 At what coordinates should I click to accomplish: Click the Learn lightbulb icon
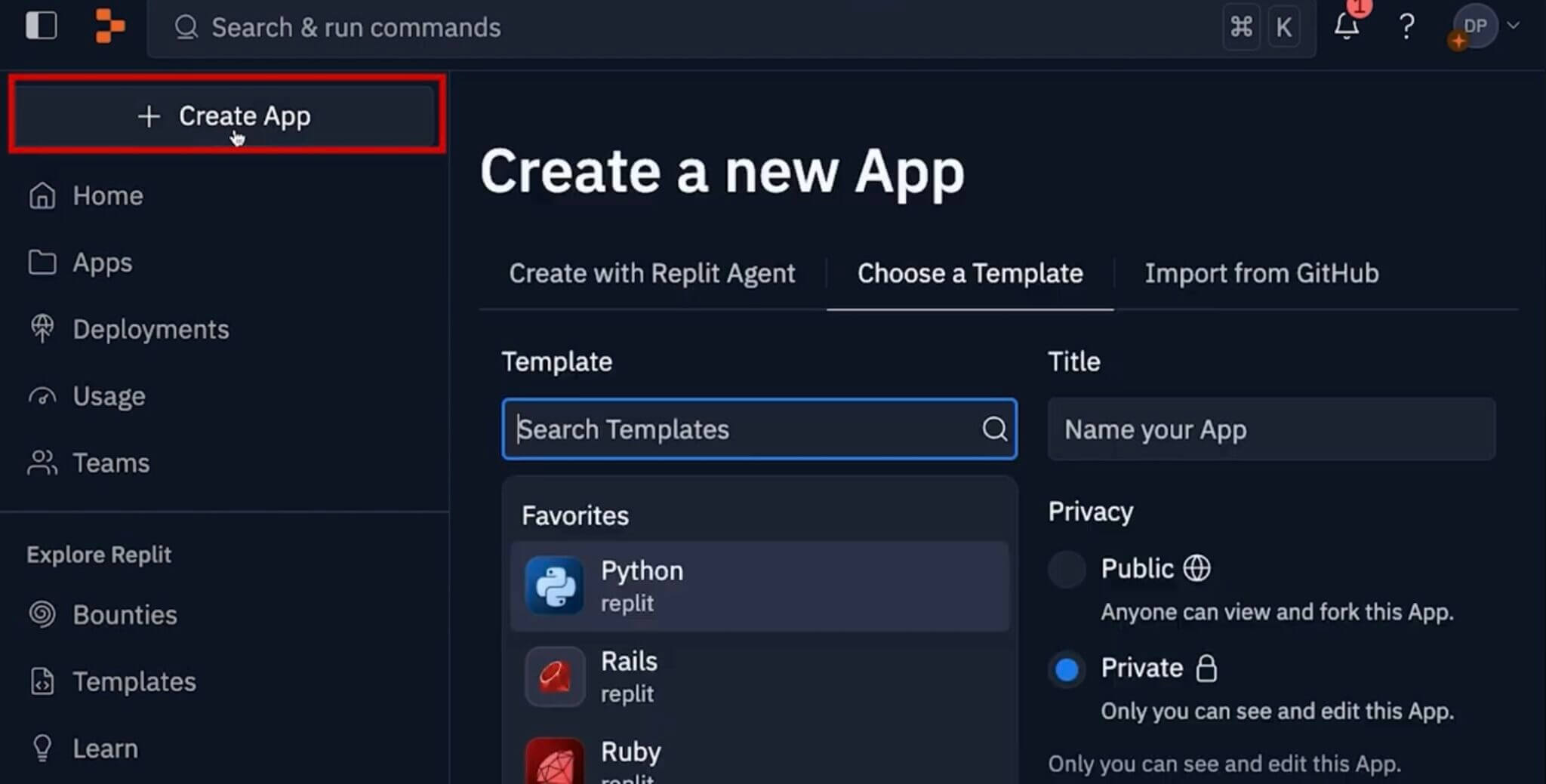click(42, 749)
